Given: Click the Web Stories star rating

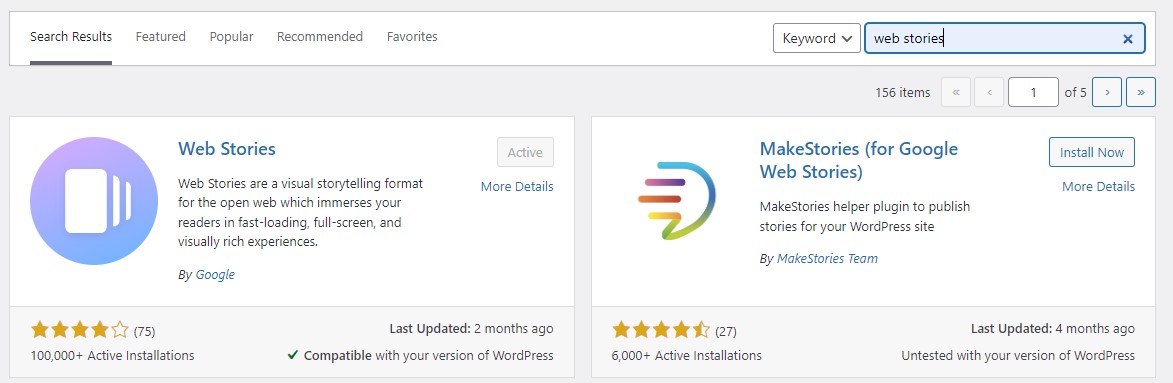Looking at the screenshot, I should pyautogui.click(x=79, y=330).
